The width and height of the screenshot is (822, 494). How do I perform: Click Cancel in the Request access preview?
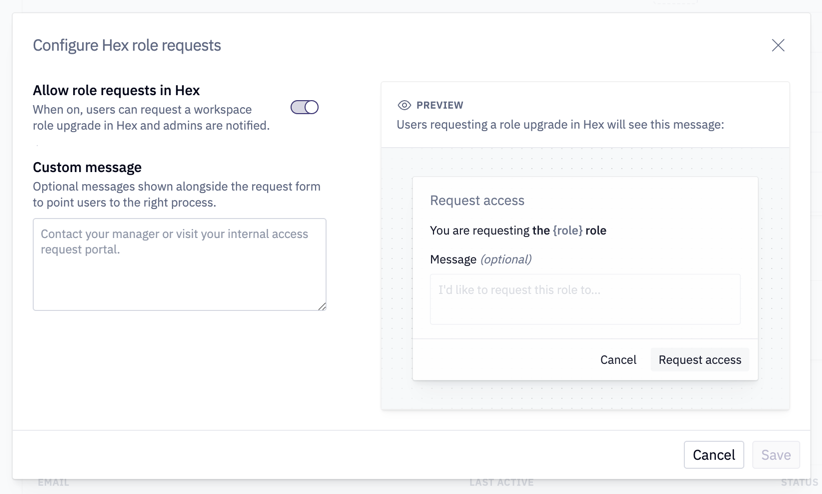pos(618,360)
